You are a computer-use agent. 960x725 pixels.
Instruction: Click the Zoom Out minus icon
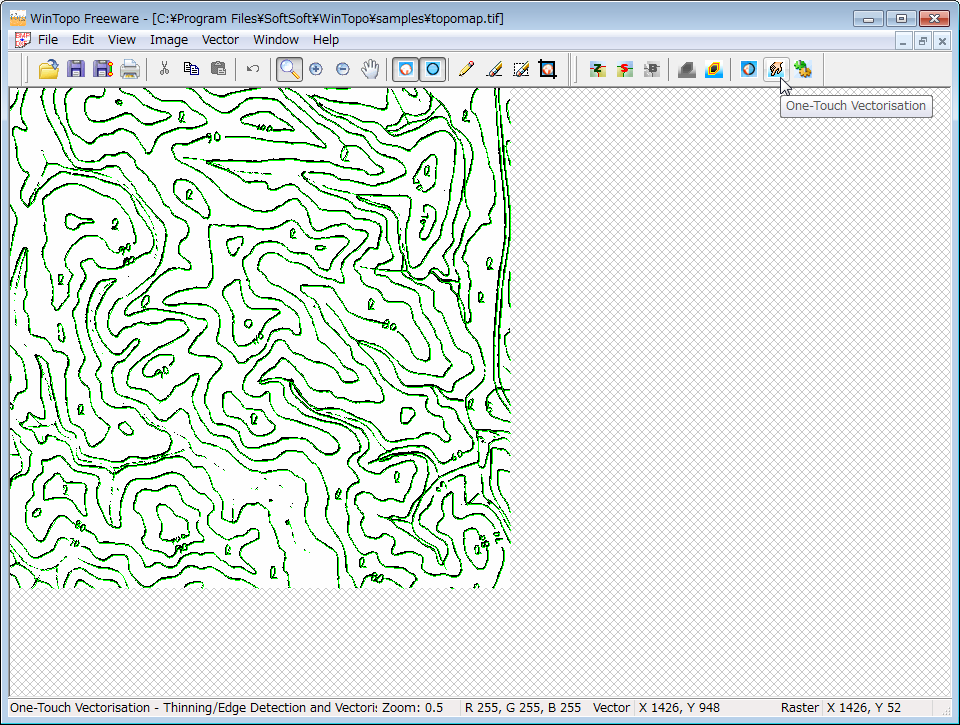tap(343, 69)
